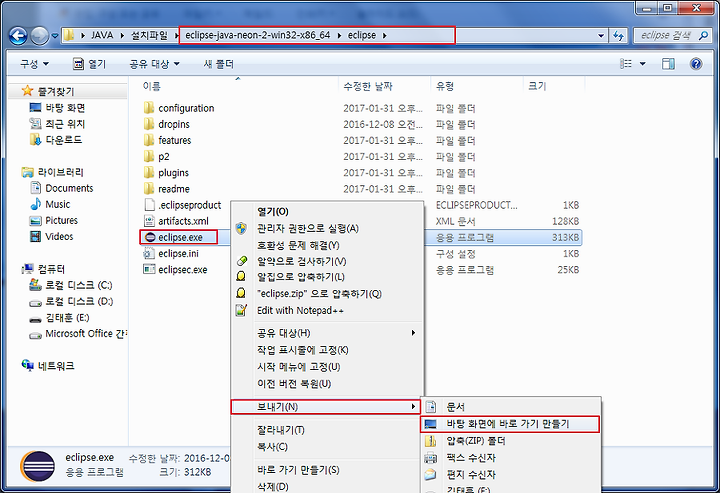Open the view options dropdown arrow
Screen dimensions: 720x493
[642, 64]
